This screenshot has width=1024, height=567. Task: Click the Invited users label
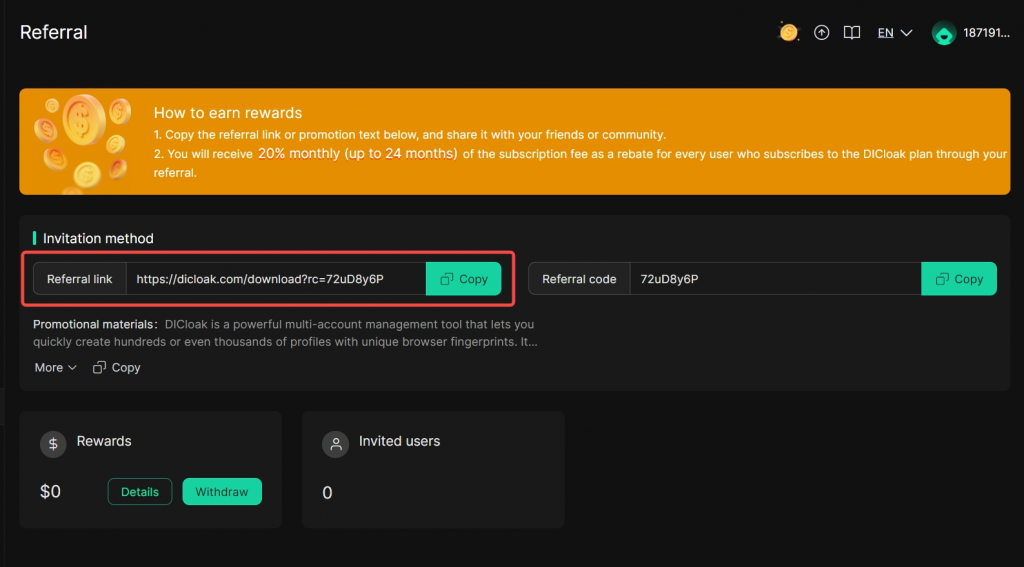pos(400,441)
